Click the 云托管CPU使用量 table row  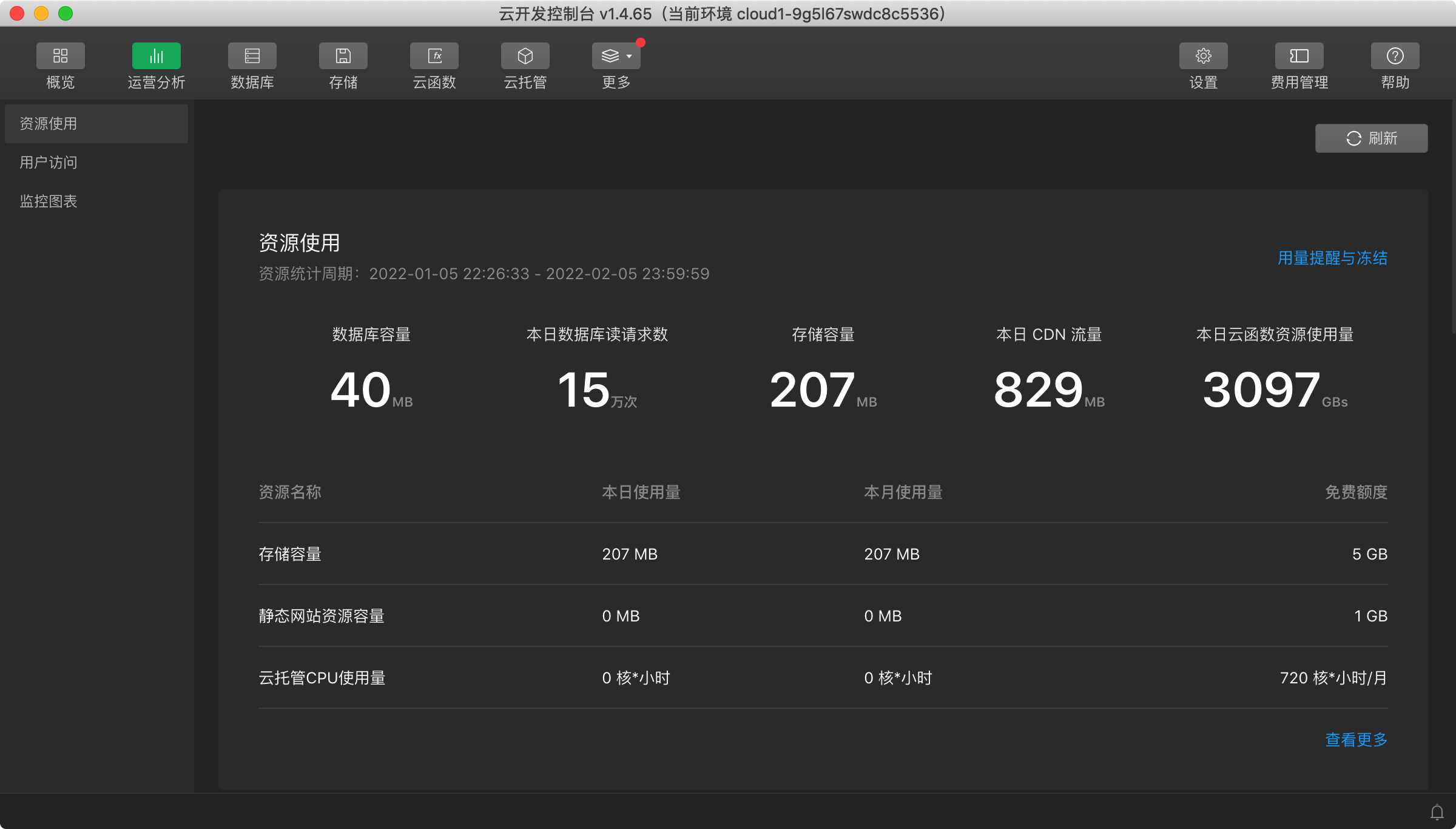tap(823, 678)
